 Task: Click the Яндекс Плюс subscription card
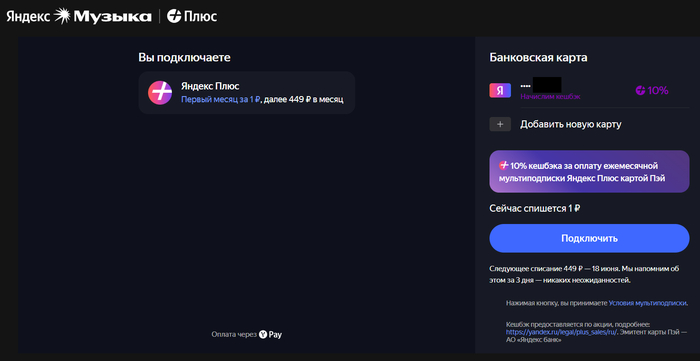click(x=246, y=93)
